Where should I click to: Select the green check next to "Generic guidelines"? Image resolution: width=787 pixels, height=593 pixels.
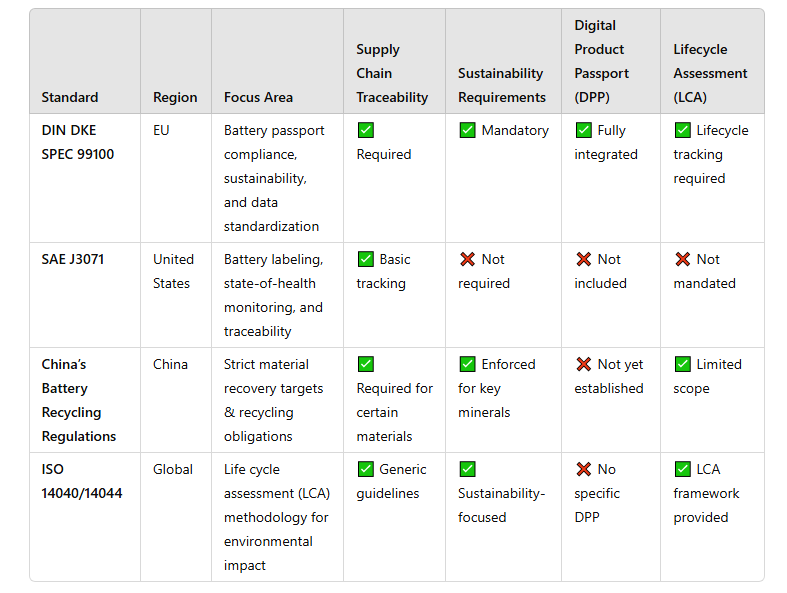[366, 469]
